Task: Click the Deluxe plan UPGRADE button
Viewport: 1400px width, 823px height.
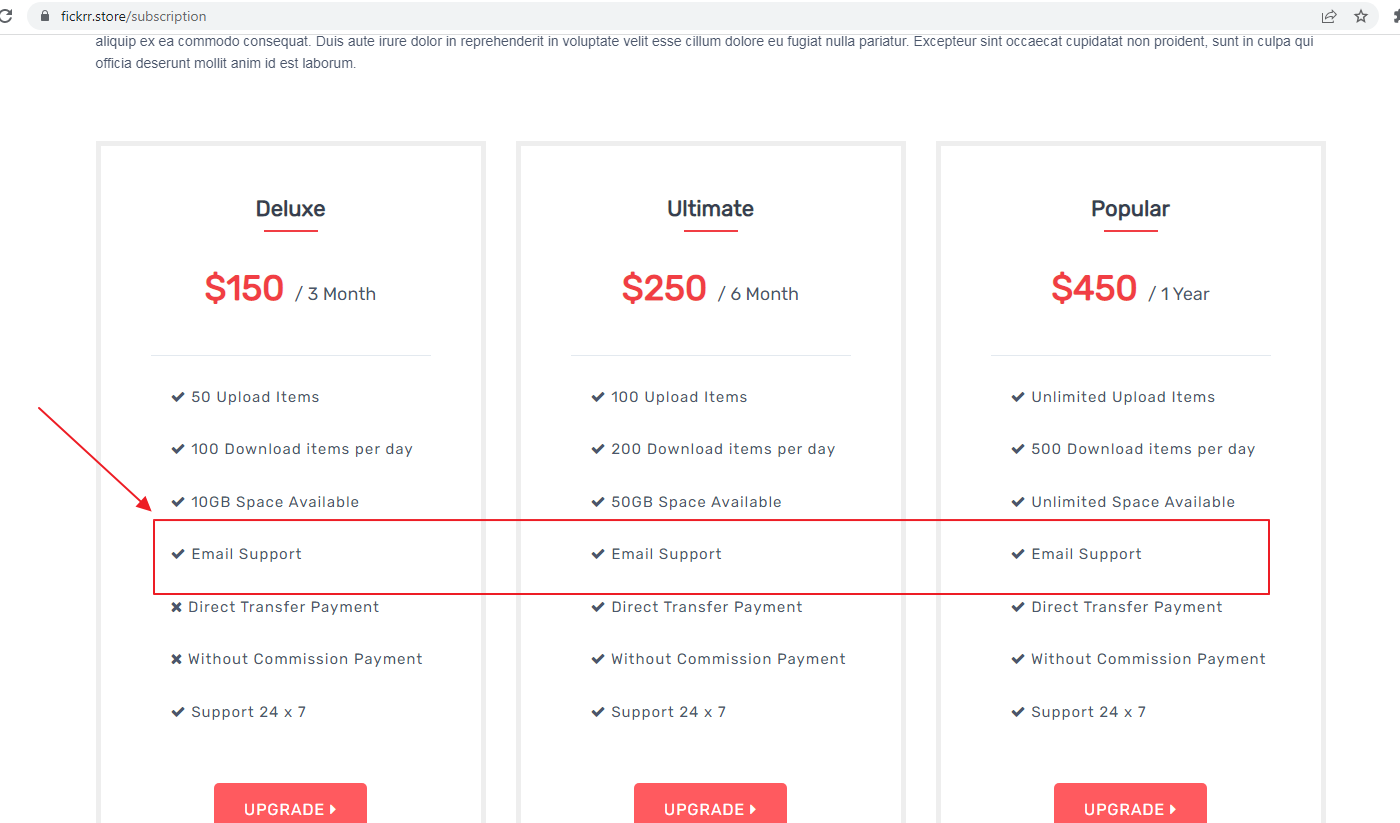Action: click(x=290, y=803)
